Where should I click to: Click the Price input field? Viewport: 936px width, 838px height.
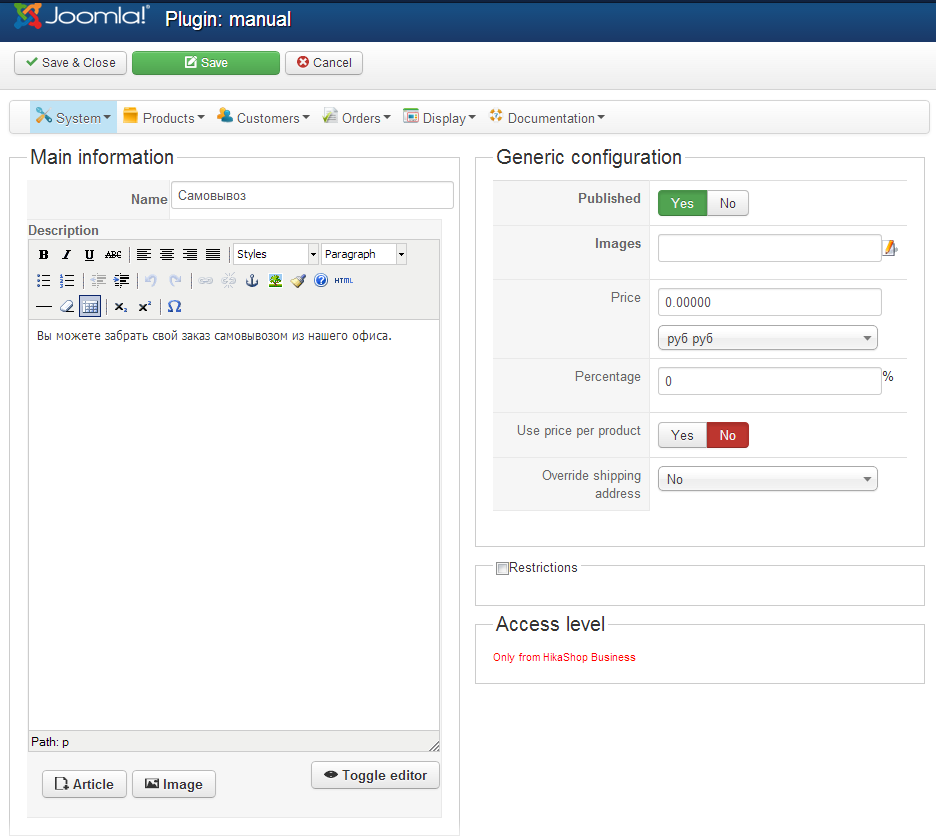pyautogui.click(x=769, y=302)
